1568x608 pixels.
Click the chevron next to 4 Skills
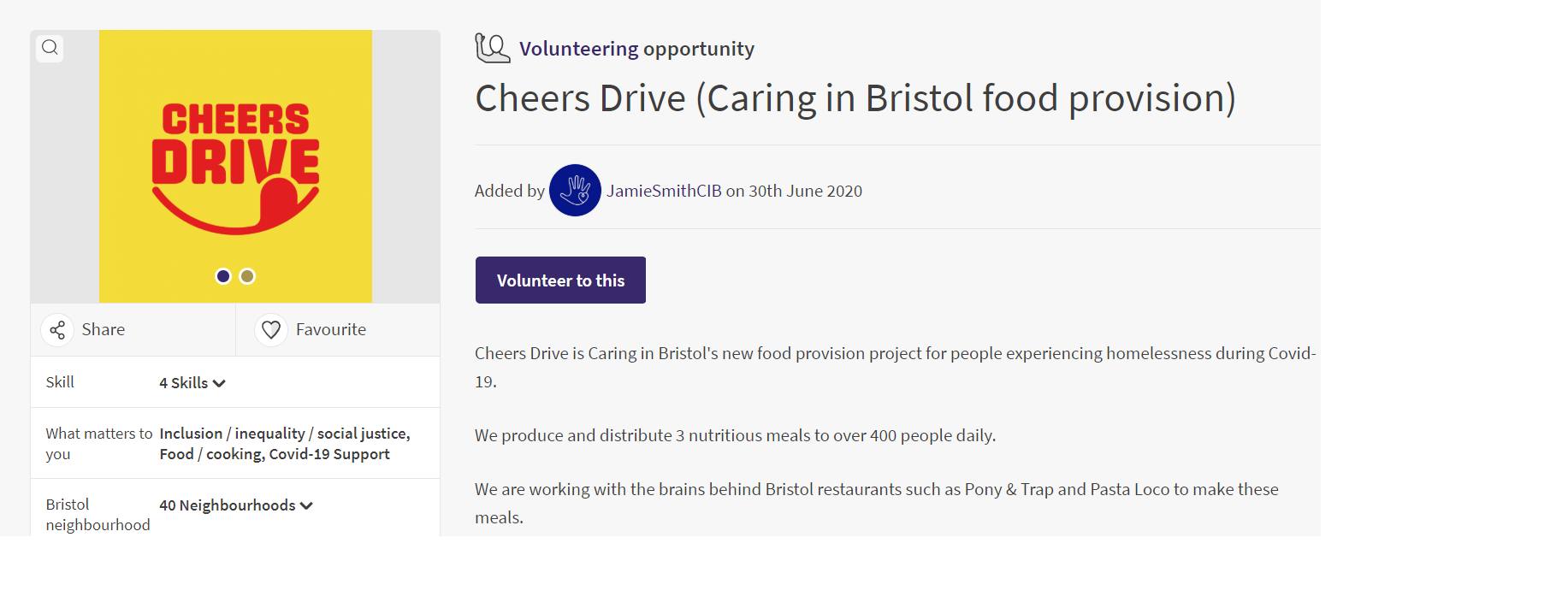220,384
